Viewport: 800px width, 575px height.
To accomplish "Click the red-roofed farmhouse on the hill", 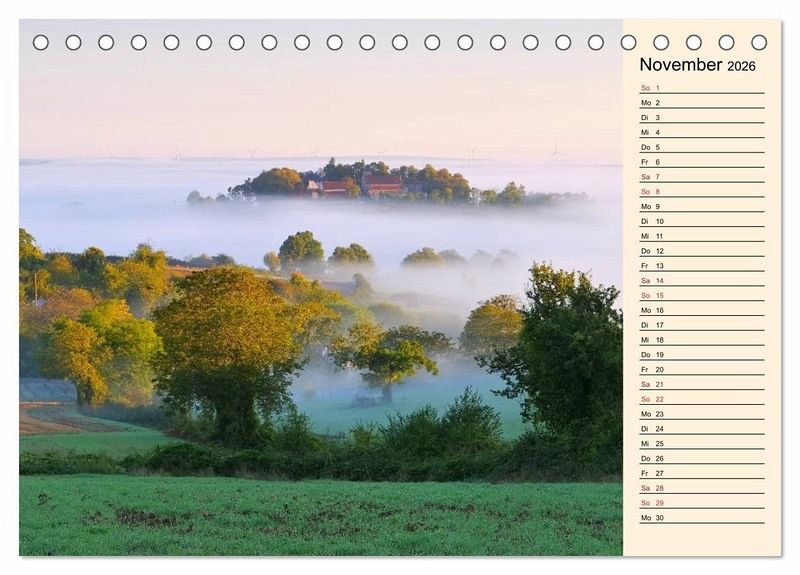I will (x=382, y=185).
